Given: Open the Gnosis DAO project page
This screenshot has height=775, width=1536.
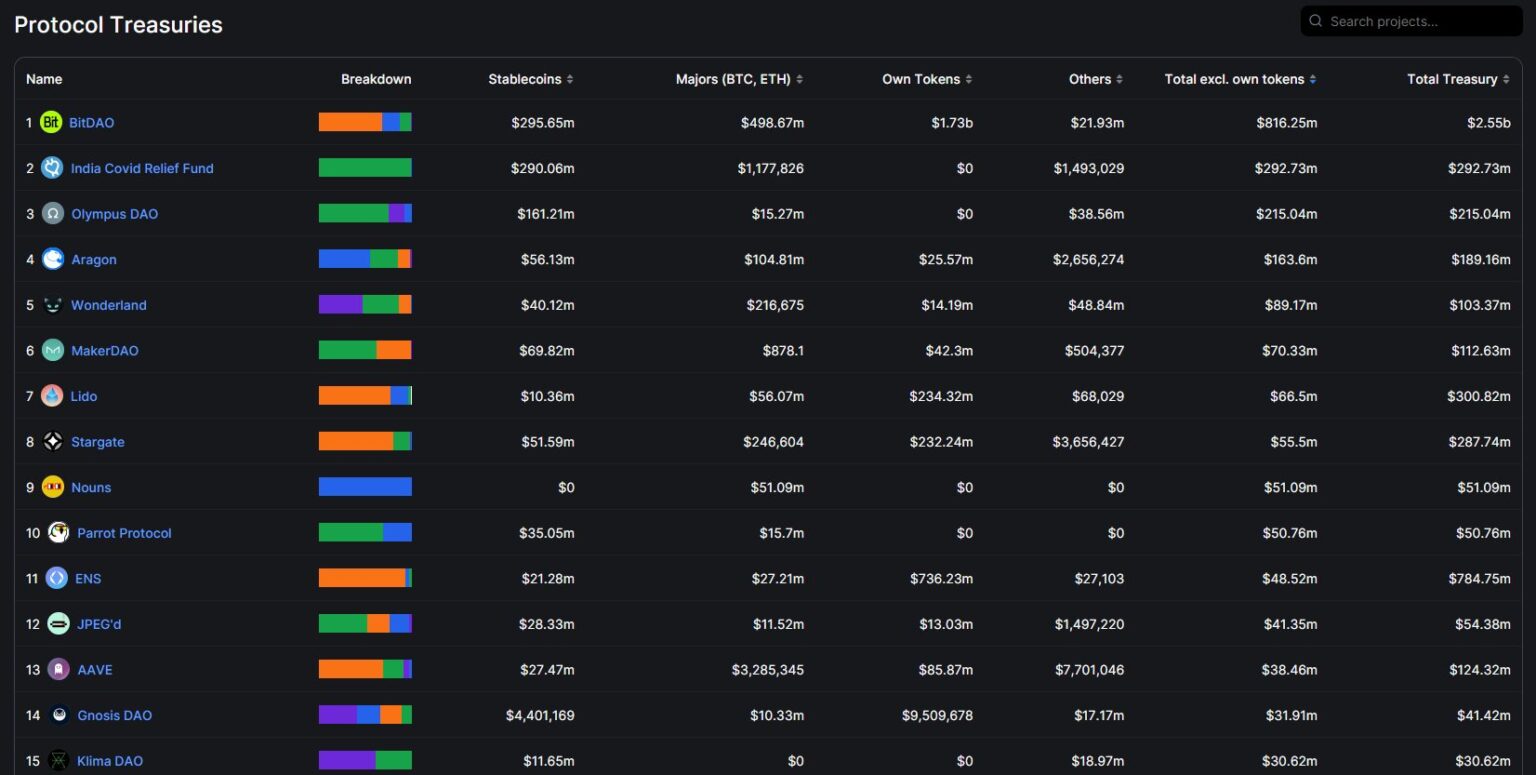Looking at the screenshot, I should click(114, 715).
